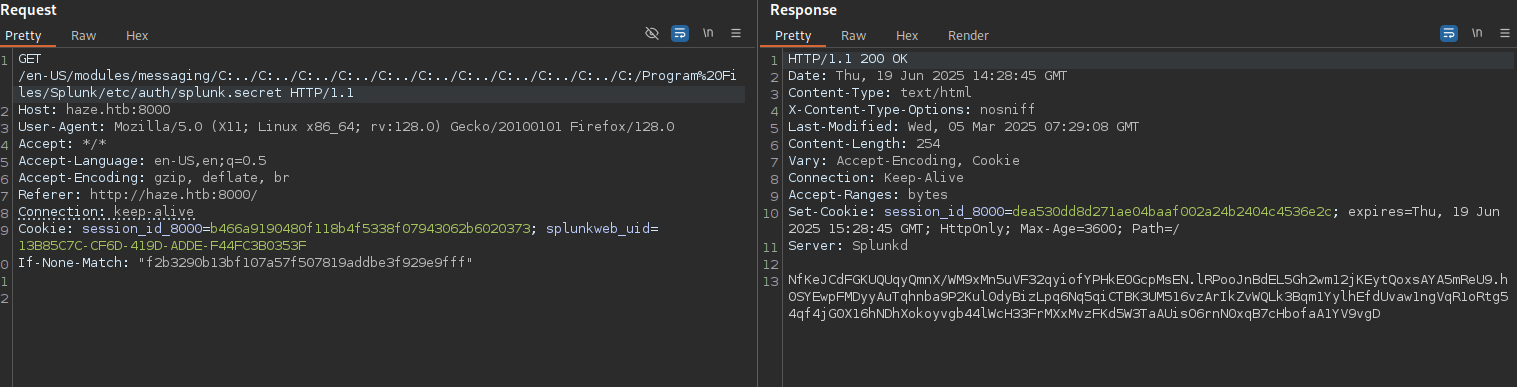1517x387 pixels.
Task: Click the Host: haze.htb:8000 header line
Action: pos(94,110)
